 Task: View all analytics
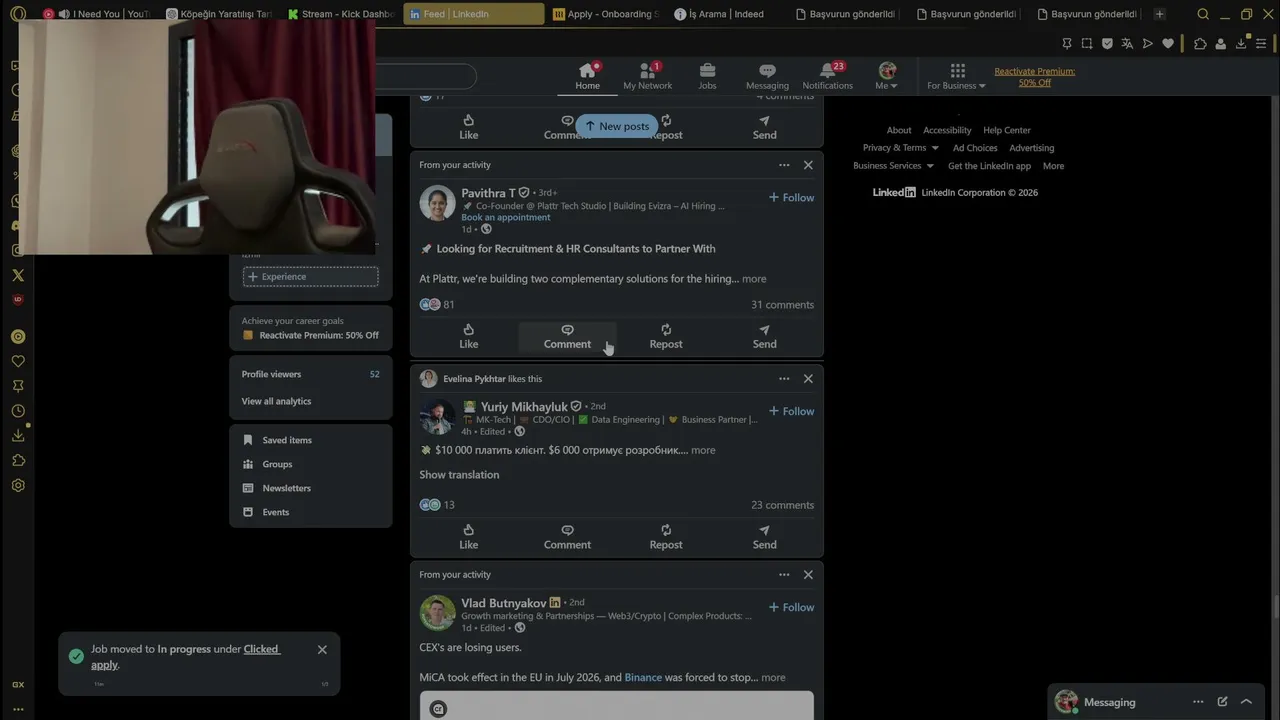tap(276, 401)
